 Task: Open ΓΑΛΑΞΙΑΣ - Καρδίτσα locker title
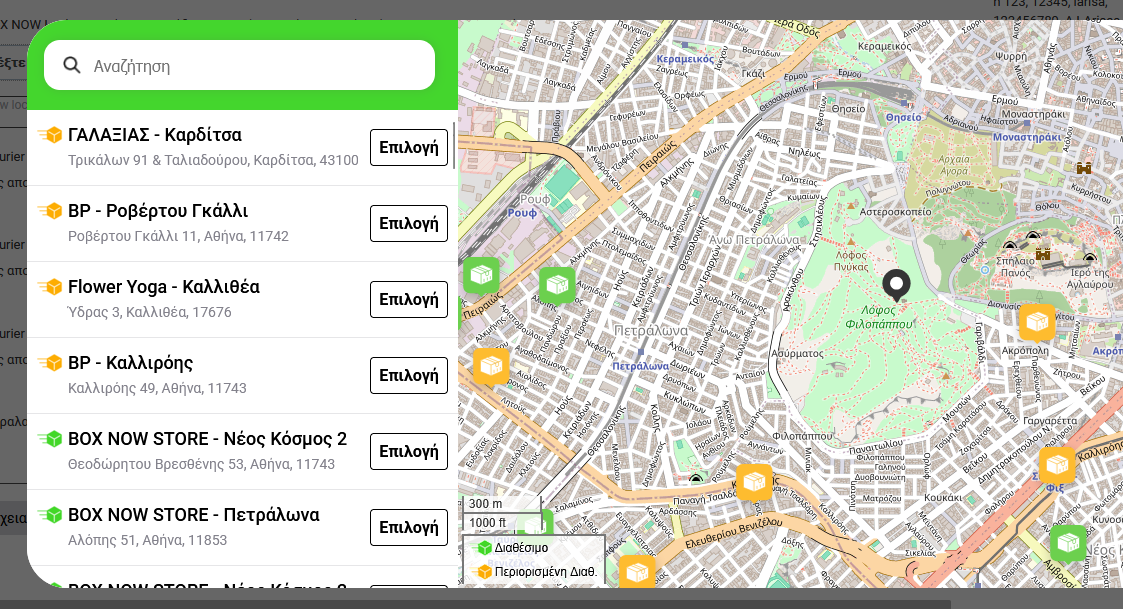click(x=155, y=135)
